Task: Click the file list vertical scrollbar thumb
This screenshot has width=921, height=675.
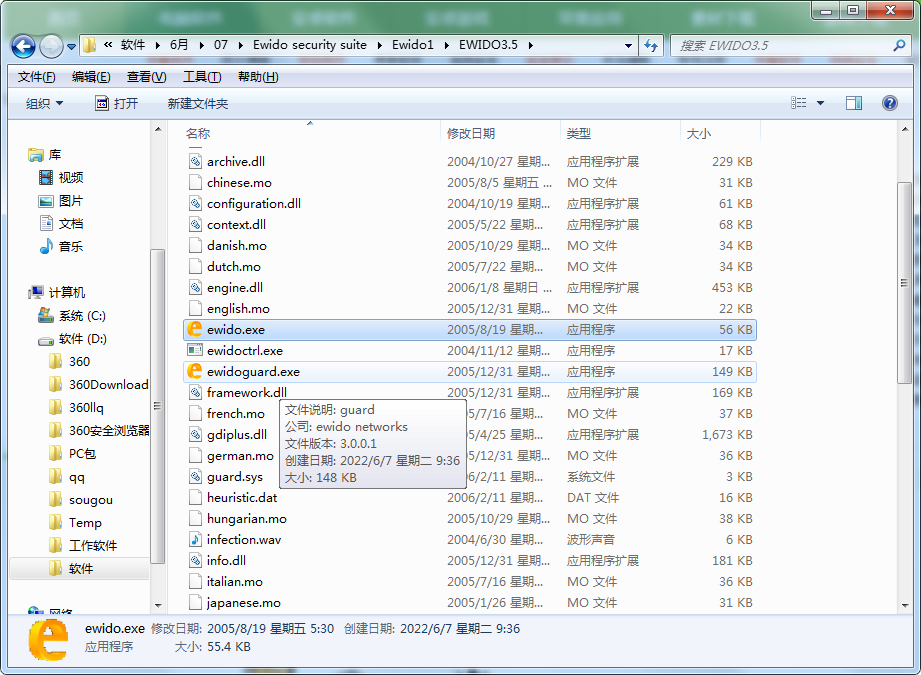Action: click(x=905, y=283)
